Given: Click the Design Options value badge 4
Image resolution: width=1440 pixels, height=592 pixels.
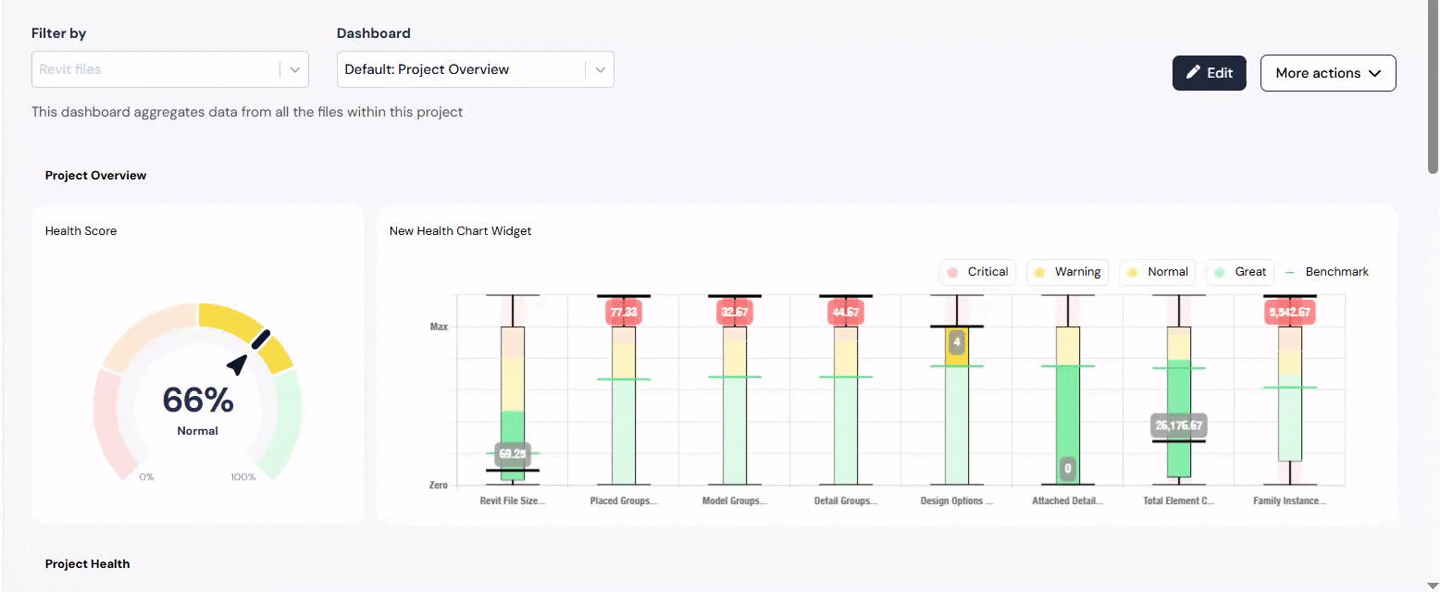Looking at the screenshot, I should coord(957,342).
